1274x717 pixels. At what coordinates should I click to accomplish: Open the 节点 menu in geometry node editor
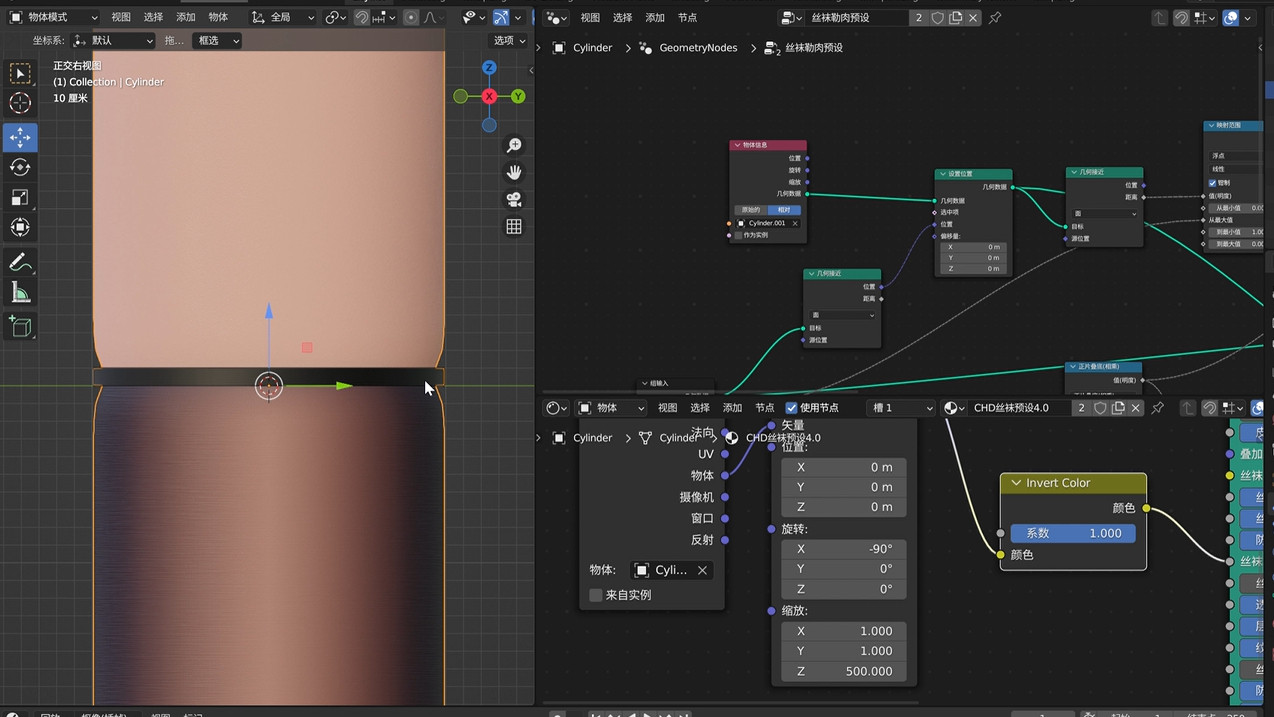tap(687, 18)
